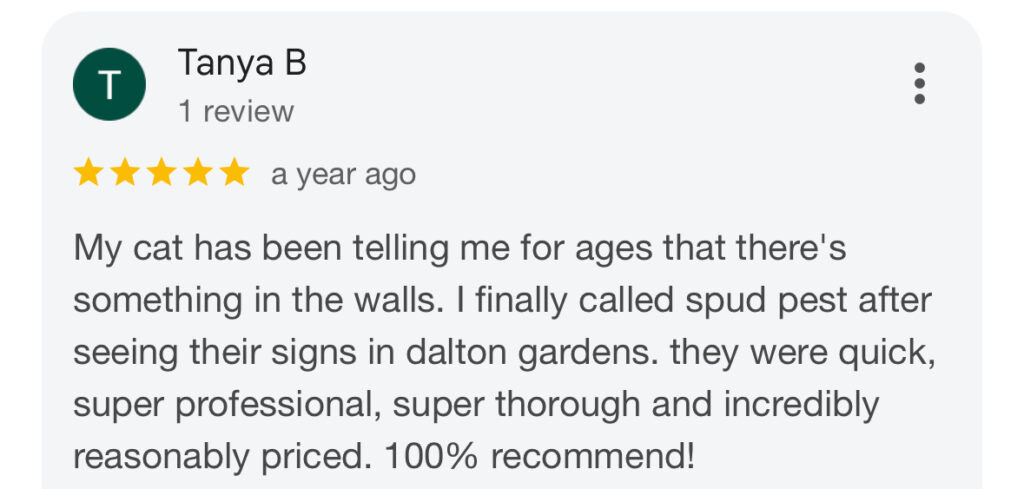
Task: Click the phrase "super professional"
Action: tap(226, 405)
